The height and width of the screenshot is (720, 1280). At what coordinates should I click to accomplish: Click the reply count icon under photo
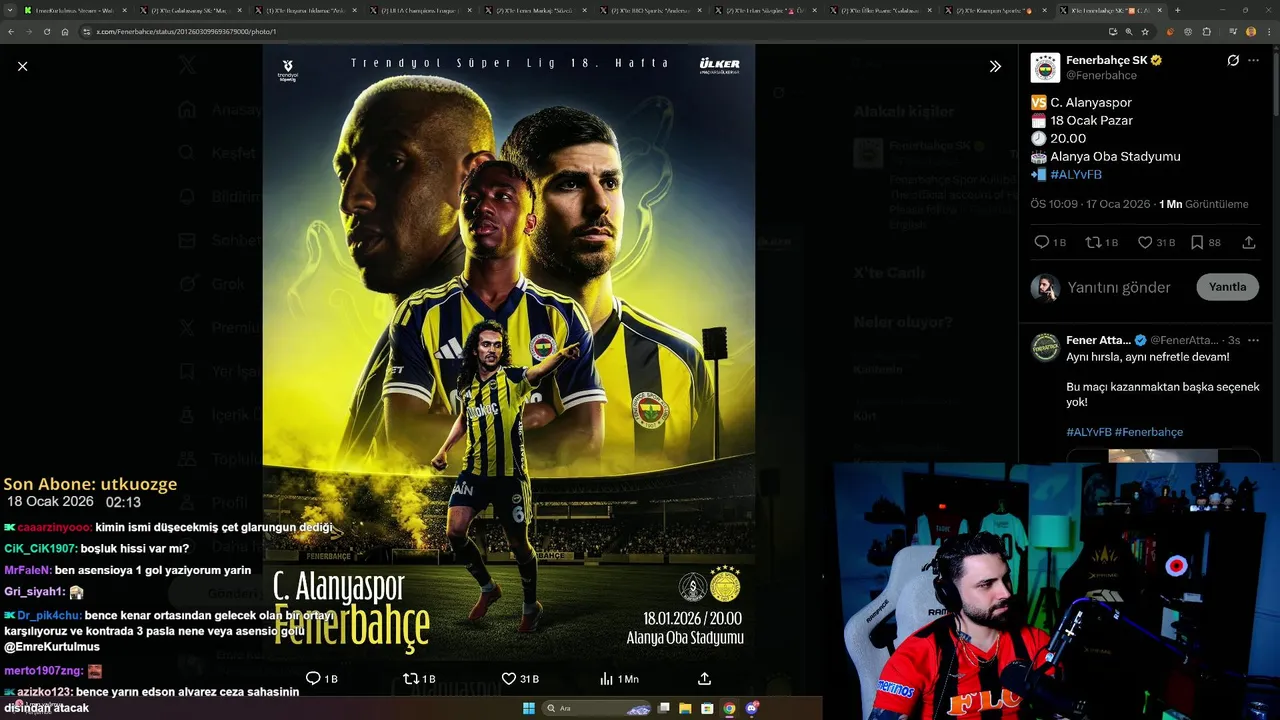click(x=313, y=678)
